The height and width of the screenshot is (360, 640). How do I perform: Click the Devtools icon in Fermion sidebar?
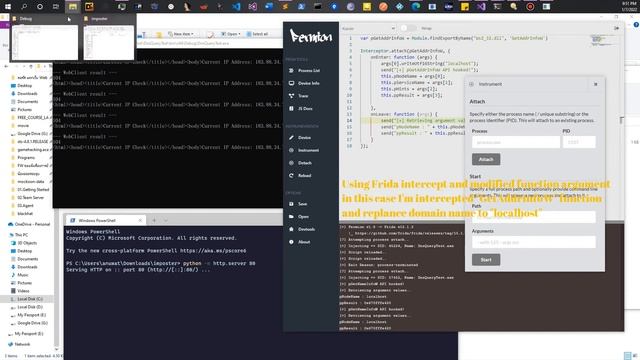(x=291, y=229)
